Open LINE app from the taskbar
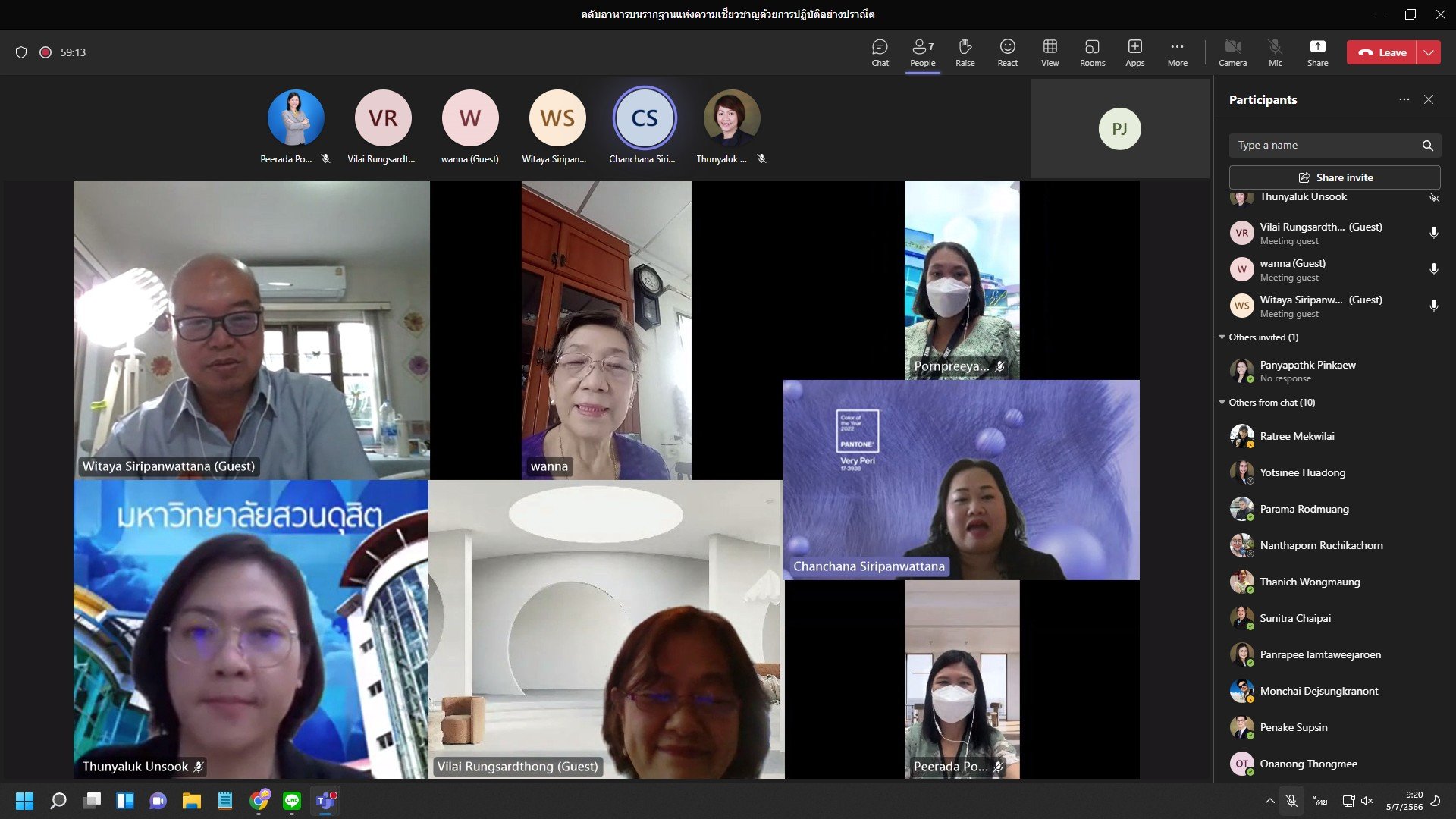This screenshot has height=819, width=1456. point(292,801)
